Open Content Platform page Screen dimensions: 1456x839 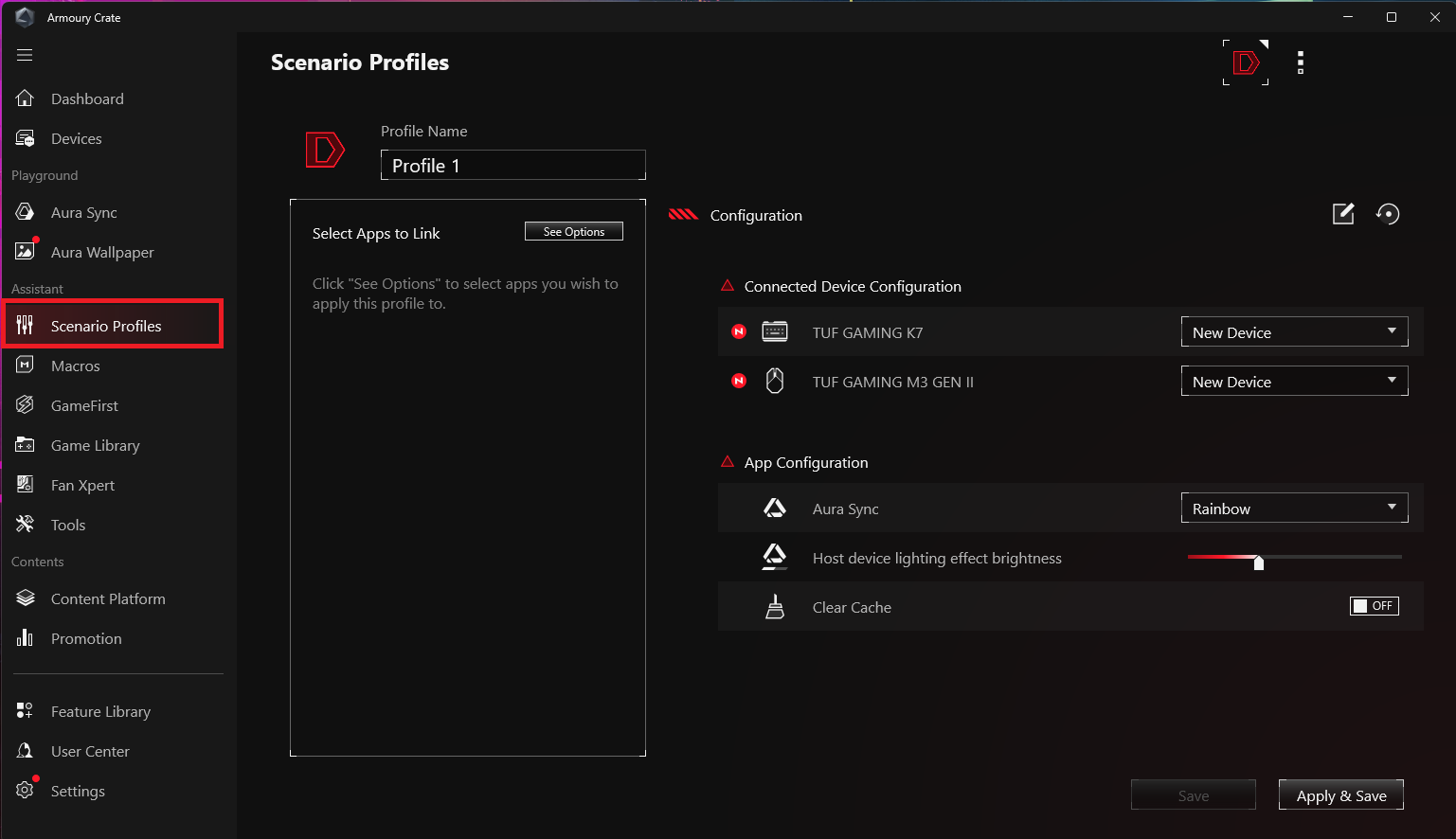tap(108, 598)
